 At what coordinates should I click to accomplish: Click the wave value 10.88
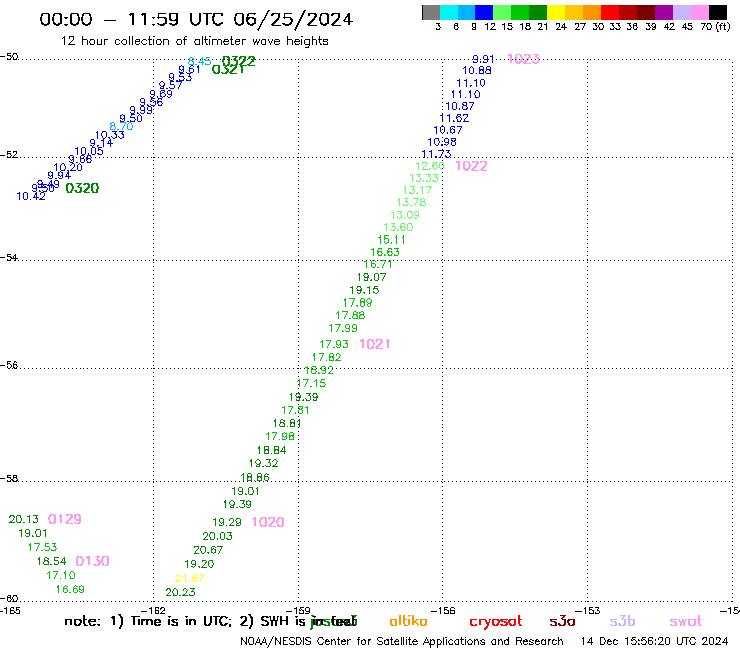(x=477, y=70)
